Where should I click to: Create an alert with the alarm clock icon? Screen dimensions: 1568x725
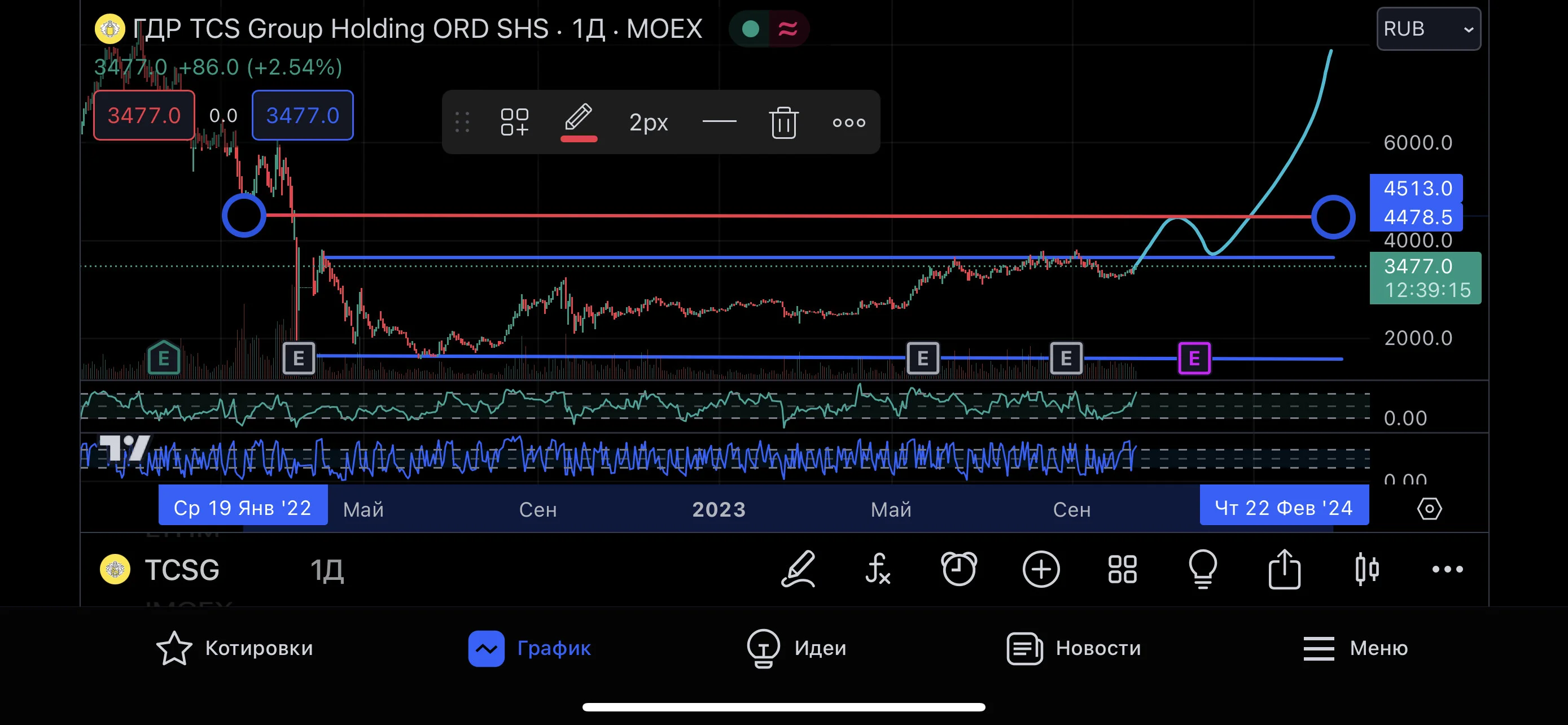(960, 569)
